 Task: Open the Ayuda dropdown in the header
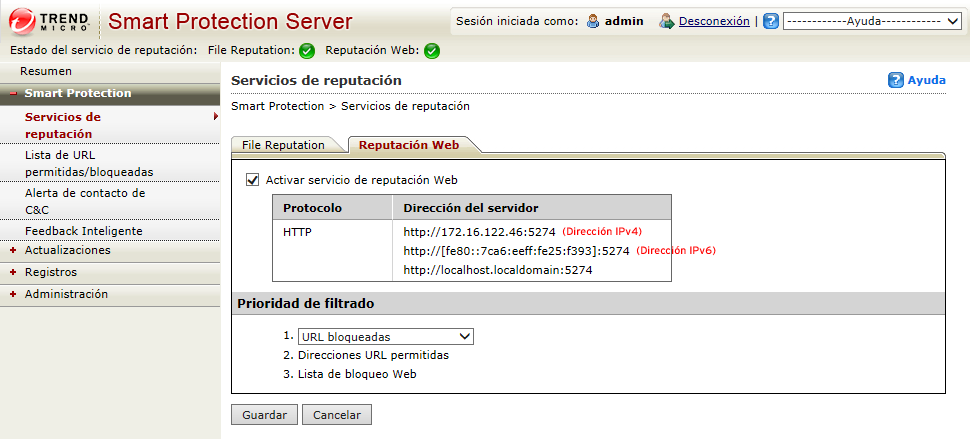[x=872, y=21]
